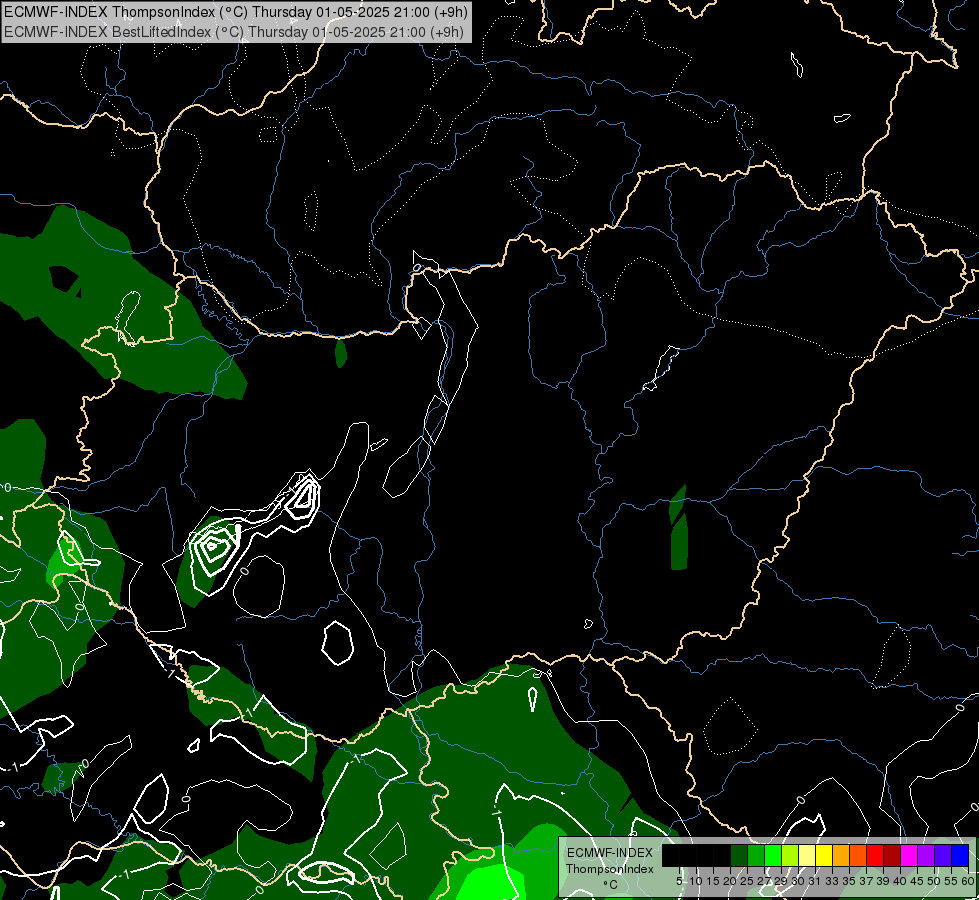
Task: Click legend scale value 29
Action: [781, 881]
